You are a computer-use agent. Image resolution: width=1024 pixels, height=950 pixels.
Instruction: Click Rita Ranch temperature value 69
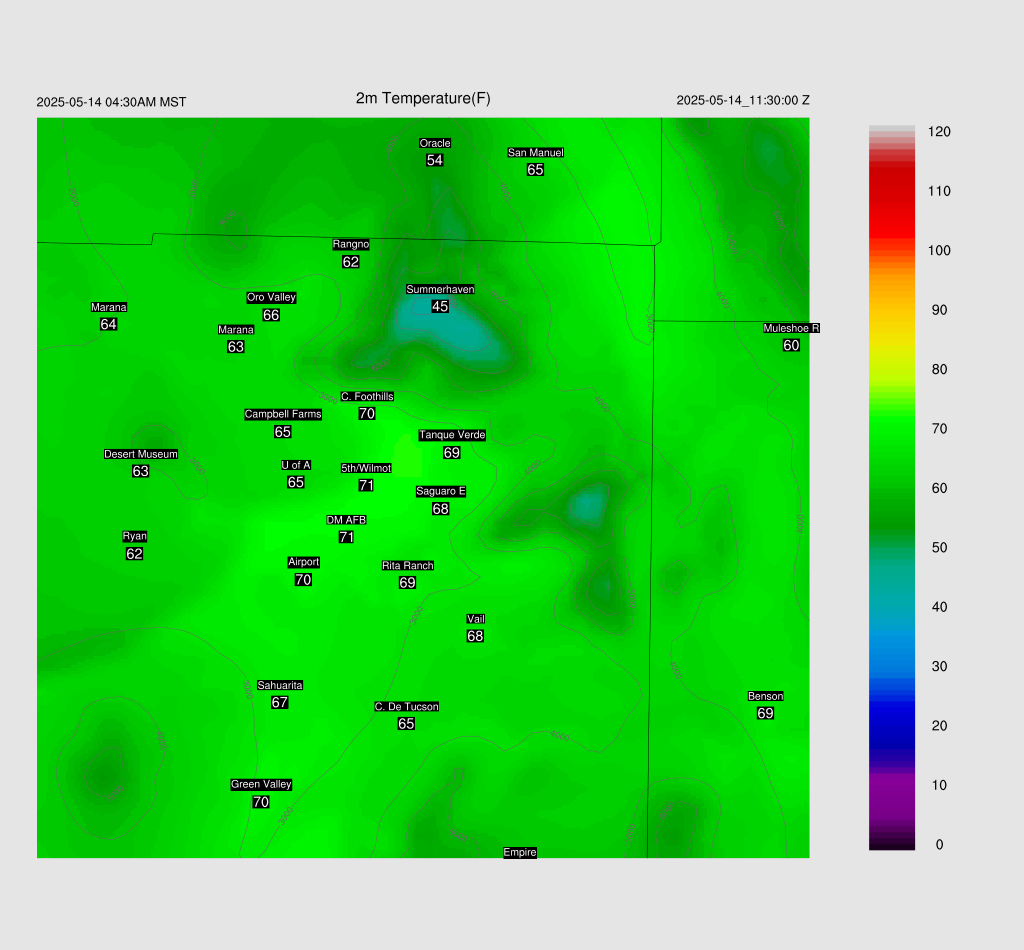408,583
